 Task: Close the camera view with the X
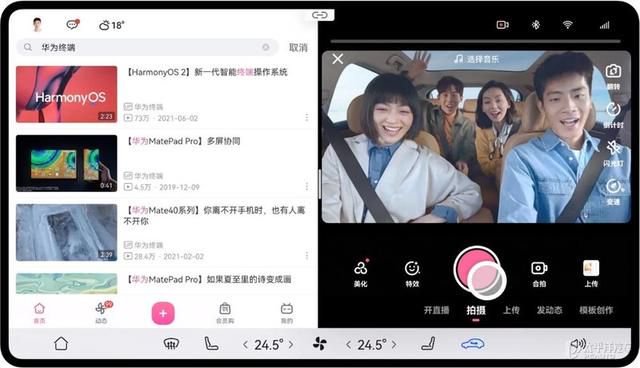click(338, 59)
